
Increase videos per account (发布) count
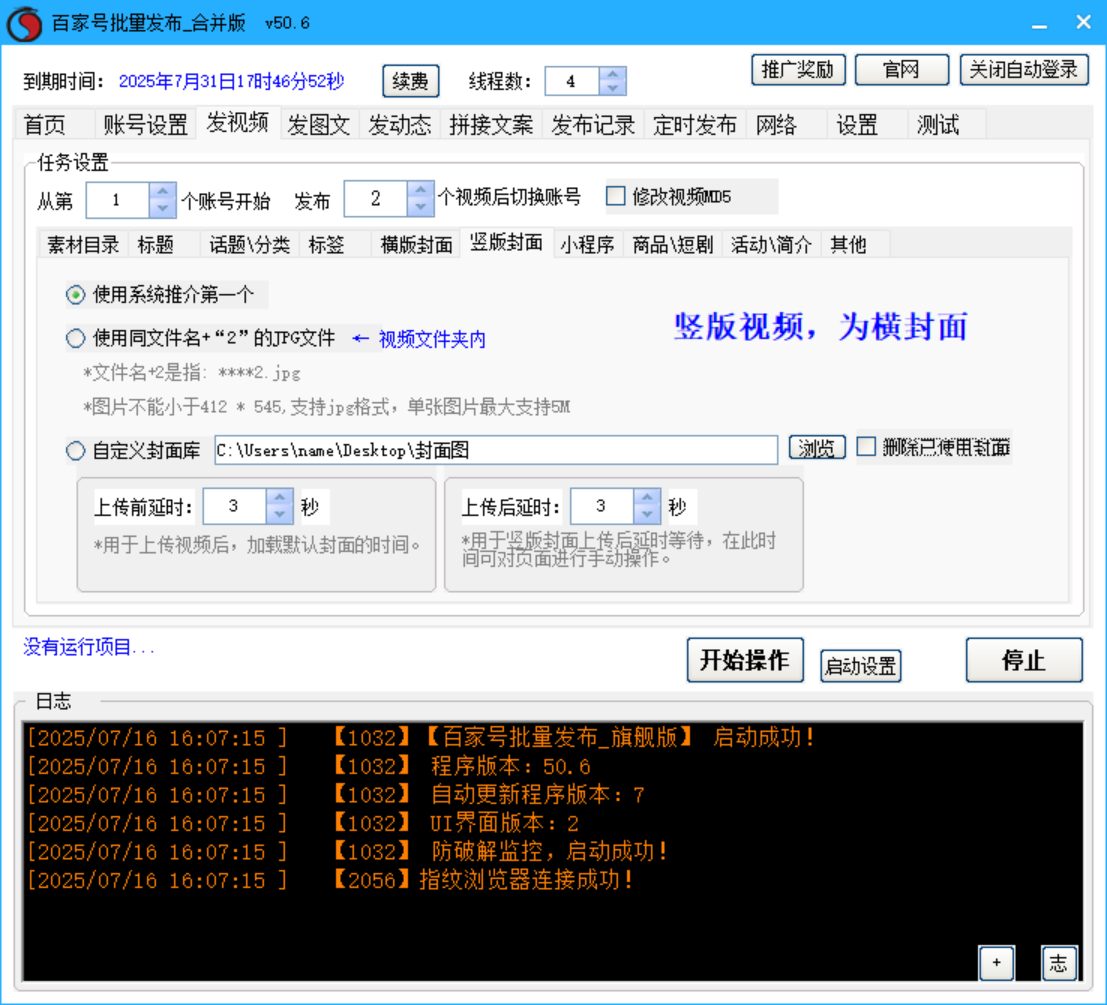pos(420,191)
